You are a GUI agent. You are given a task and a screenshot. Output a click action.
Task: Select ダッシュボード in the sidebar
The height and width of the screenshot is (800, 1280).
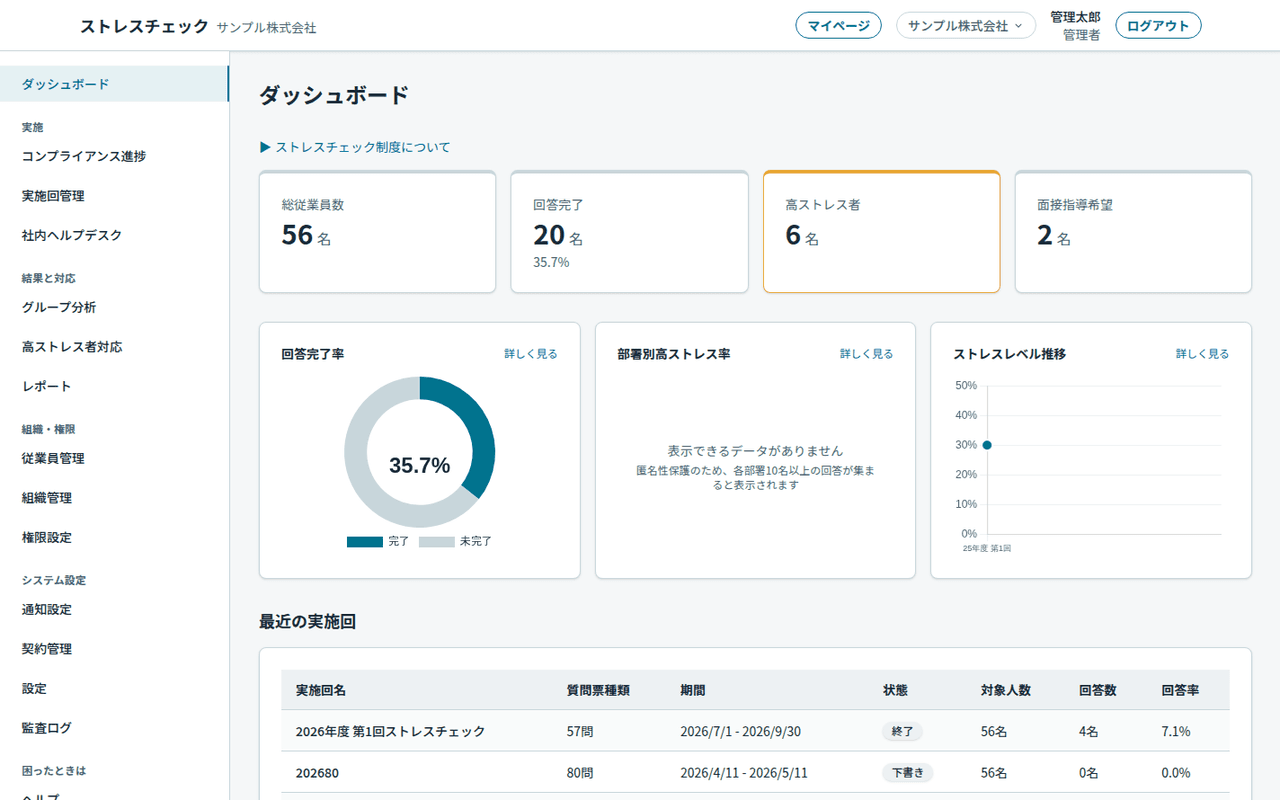[114, 84]
